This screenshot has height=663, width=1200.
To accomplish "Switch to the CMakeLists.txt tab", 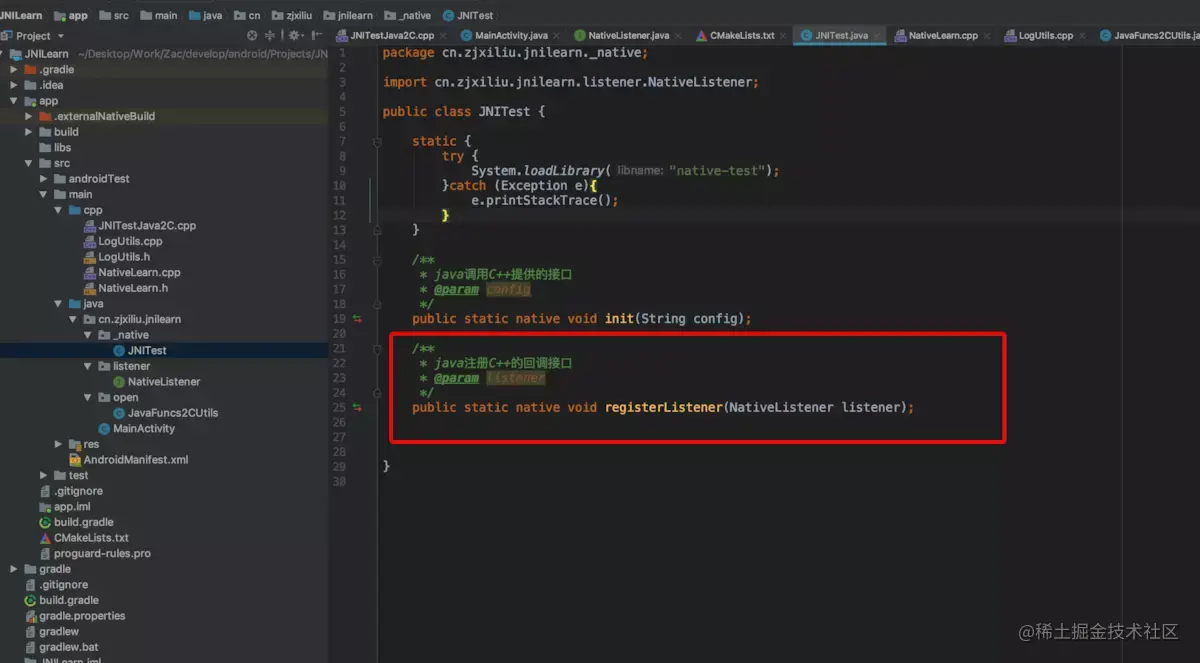I will pos(741,35).
